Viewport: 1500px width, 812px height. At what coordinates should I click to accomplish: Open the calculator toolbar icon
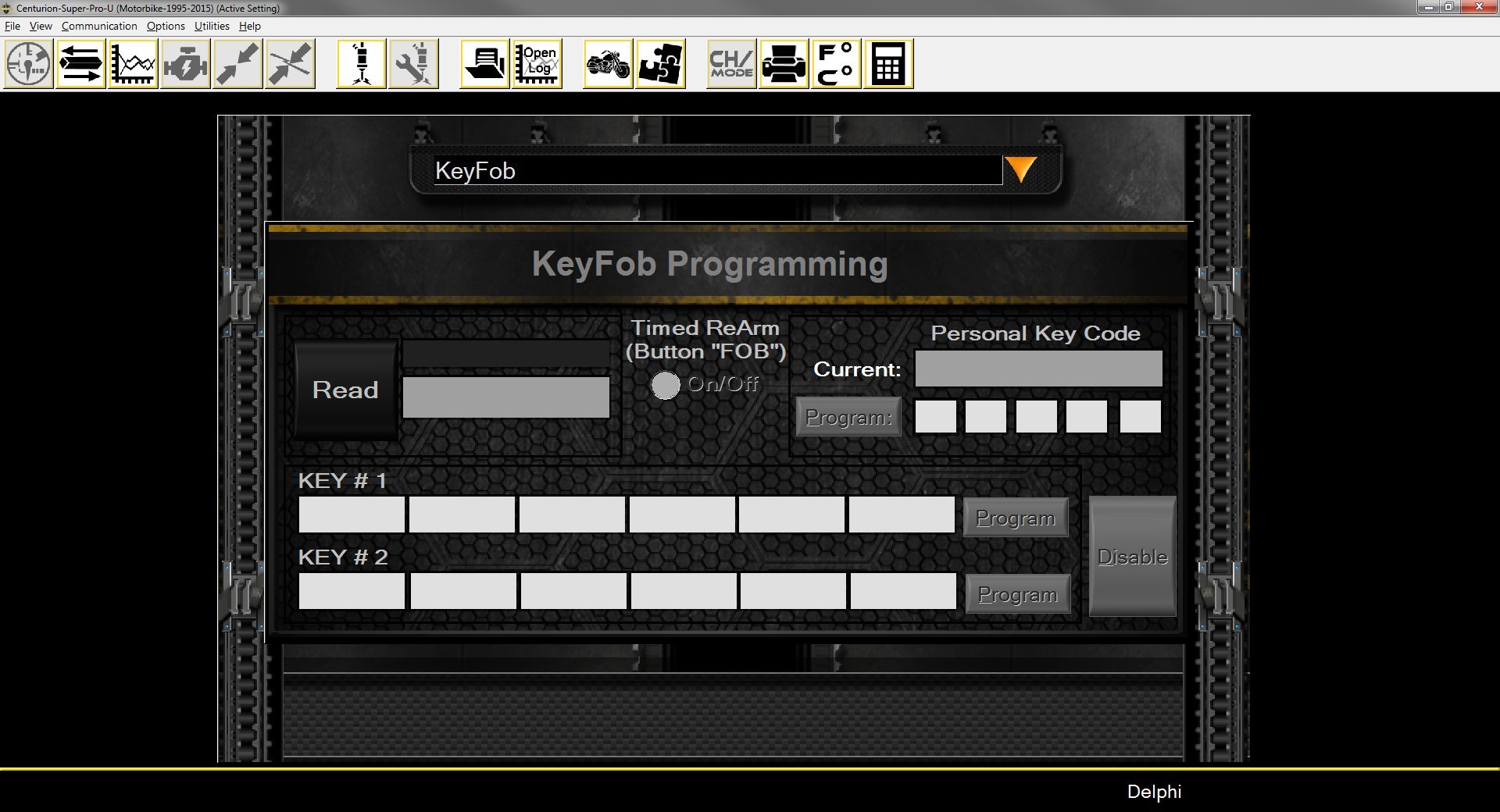coord(888,64)
